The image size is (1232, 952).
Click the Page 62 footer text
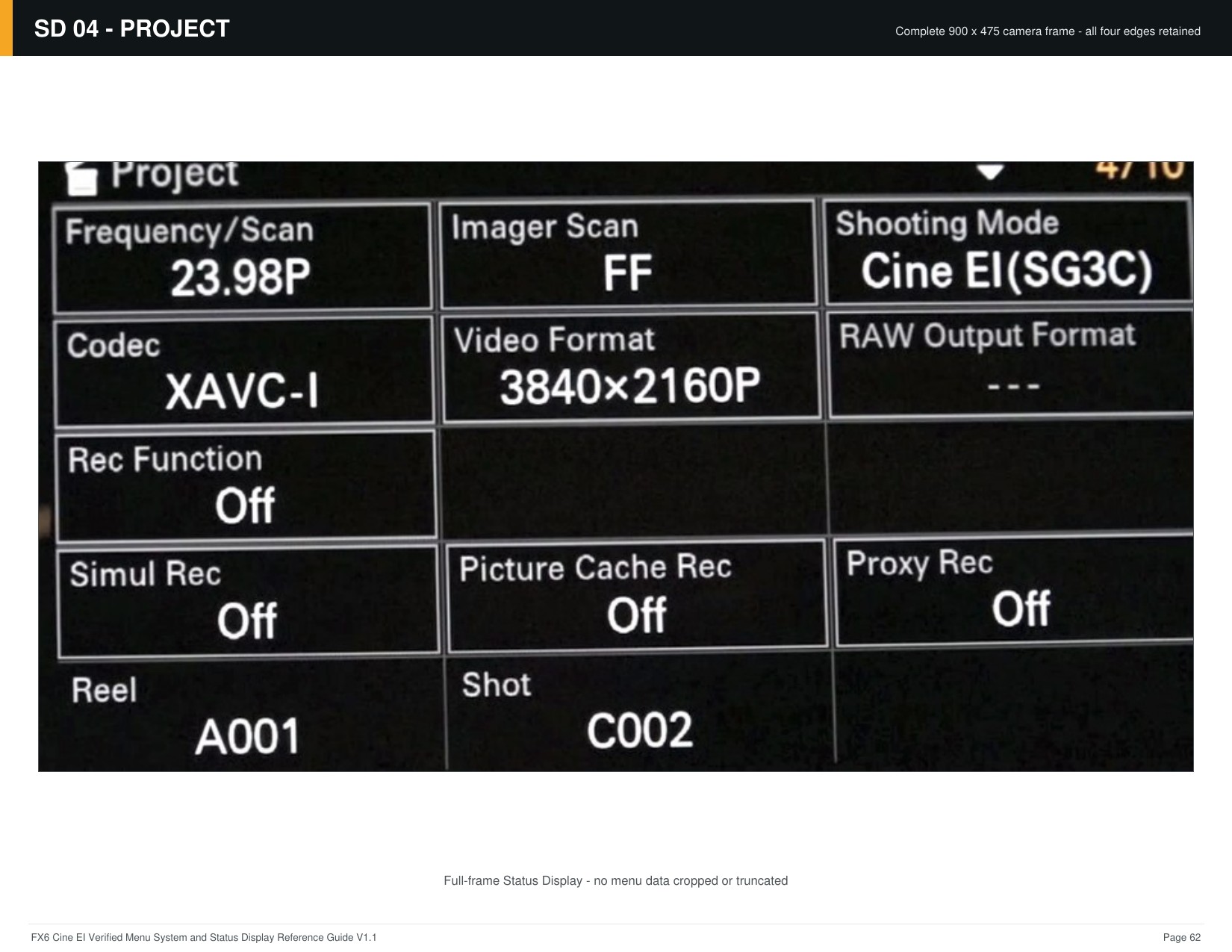(1182, 937)
